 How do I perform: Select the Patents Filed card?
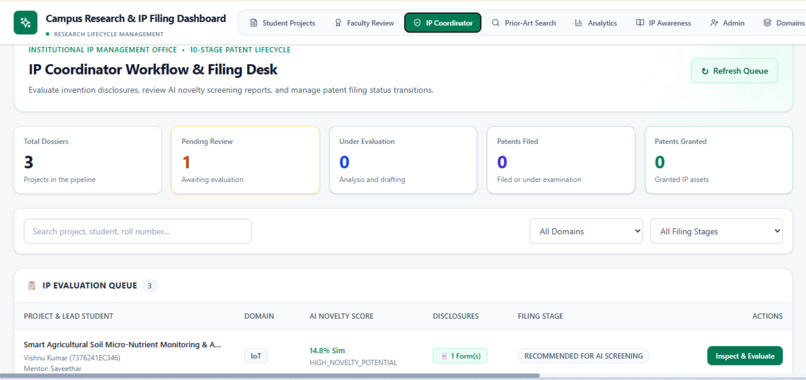click(x=561, y=160)
